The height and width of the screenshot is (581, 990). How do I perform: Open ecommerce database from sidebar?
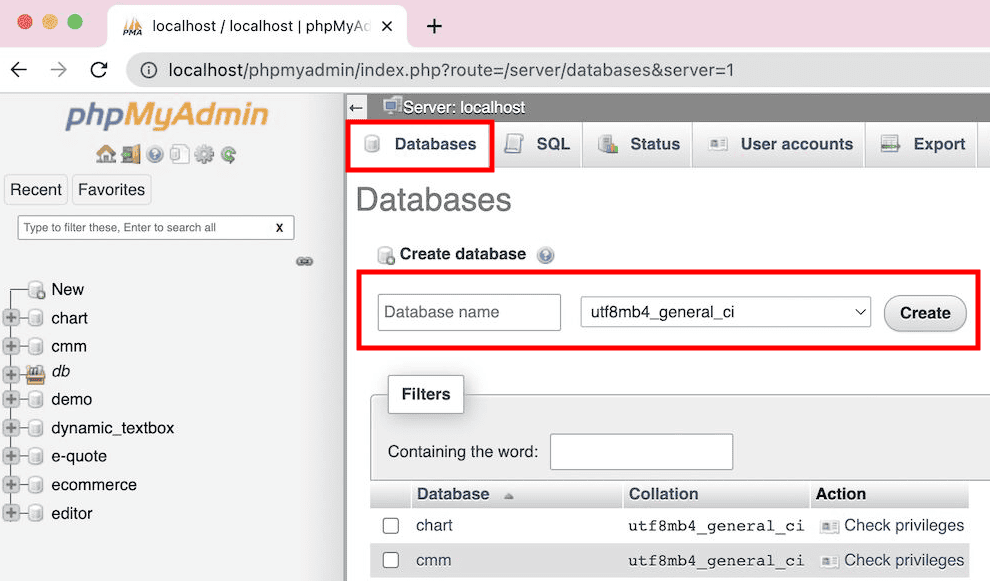click(94, 484)
